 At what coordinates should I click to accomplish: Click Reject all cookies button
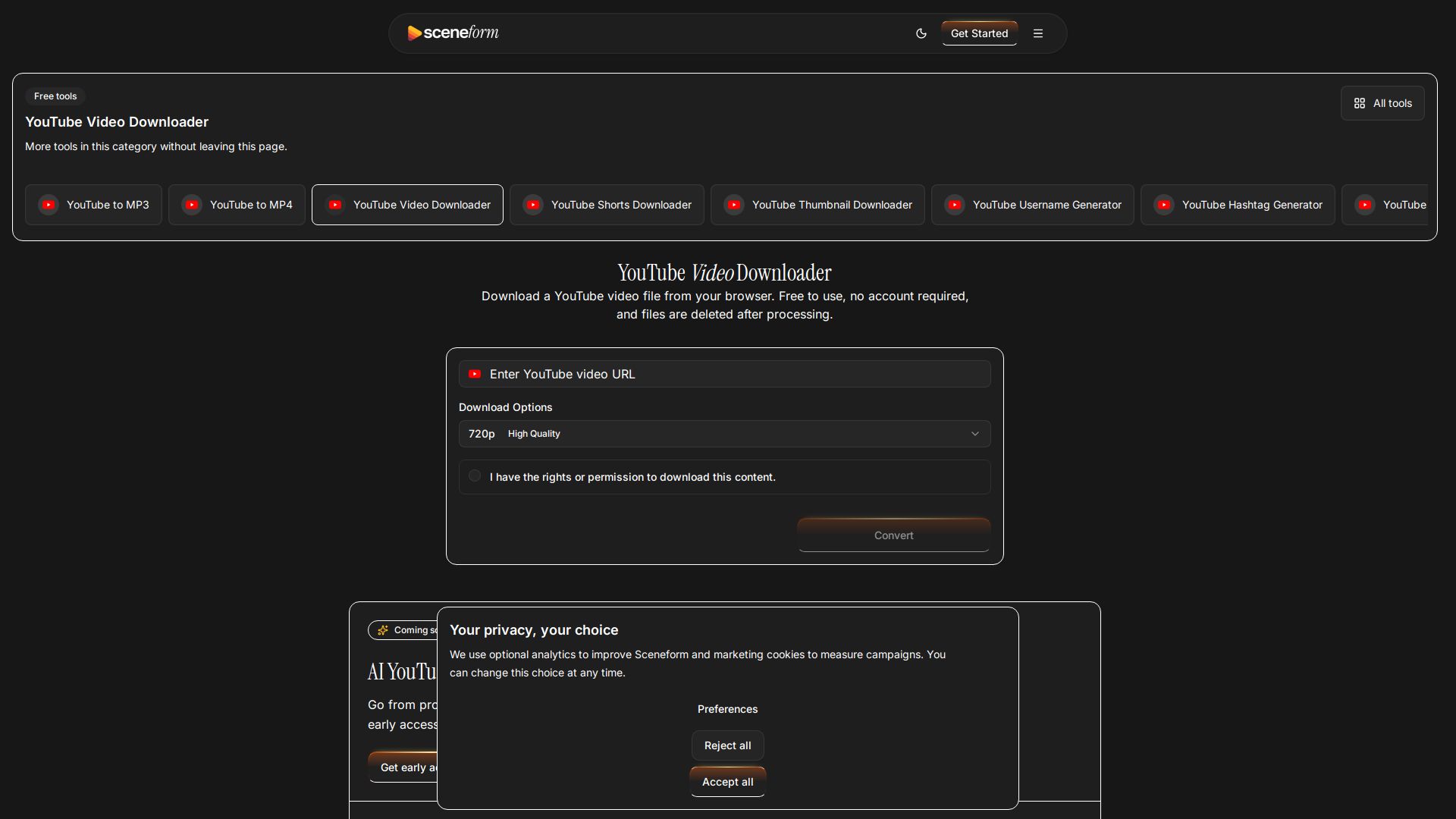[x=727, y=745]
